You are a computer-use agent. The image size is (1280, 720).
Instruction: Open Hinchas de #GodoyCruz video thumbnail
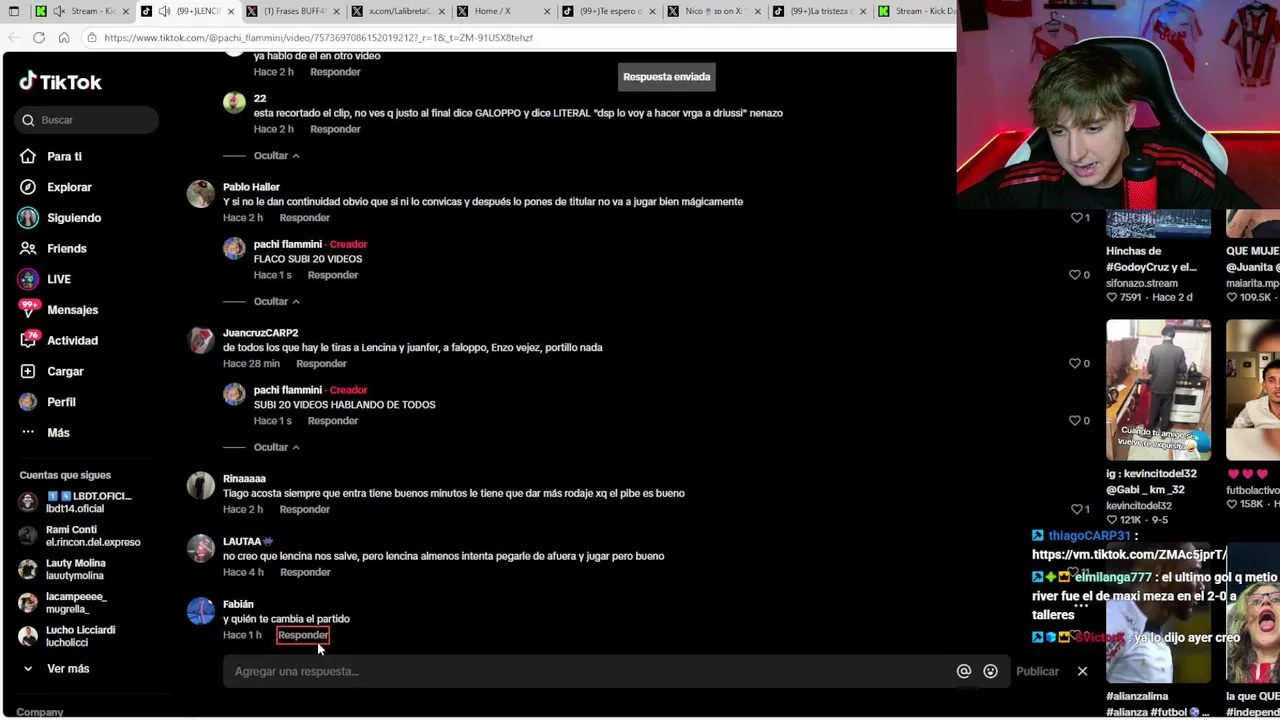[1158, 225]
